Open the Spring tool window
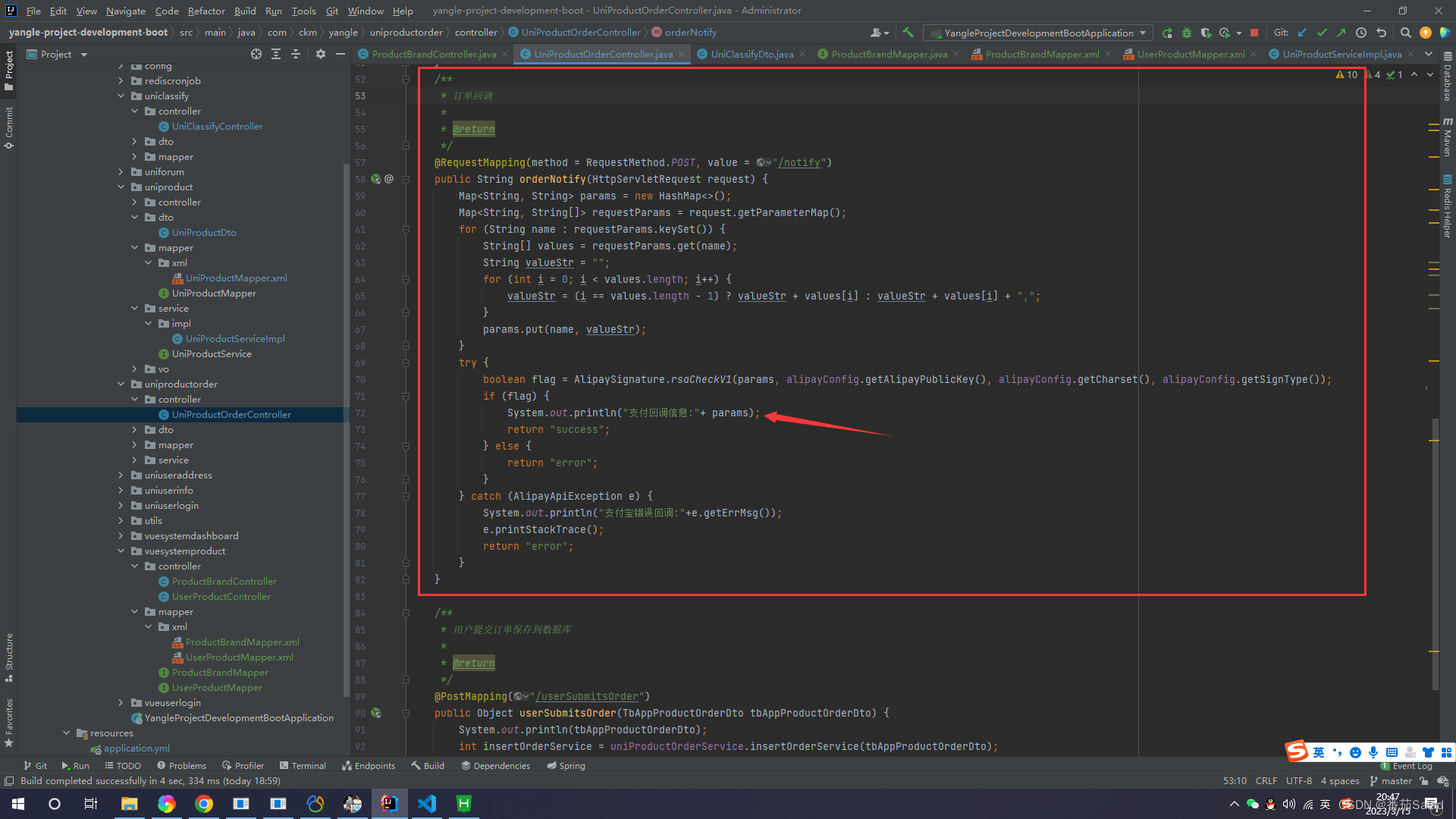 [x=566, y=766]
